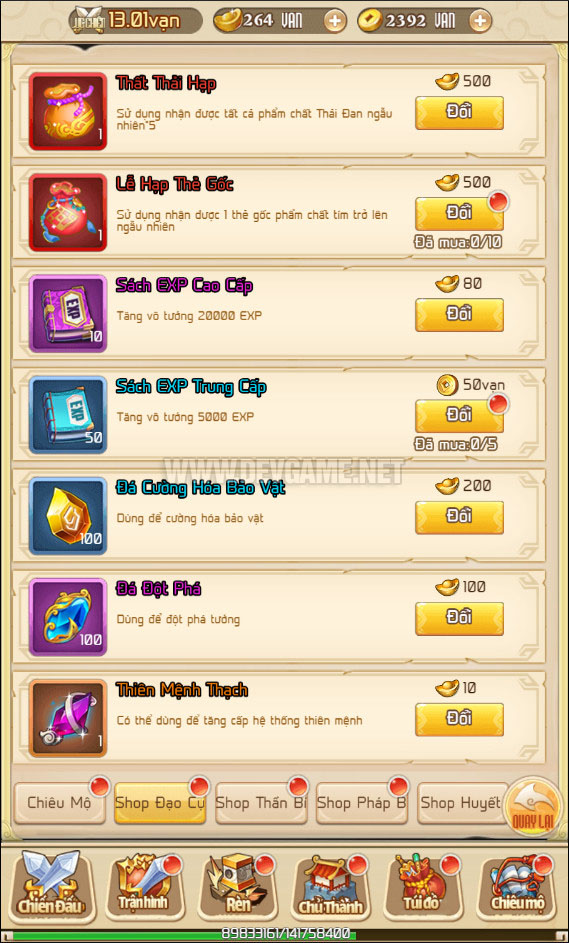Image resolution: width=569 pixels, height=943 pixels.
Task: Select the Thiên Mệnh Thạch item icon
Action: point(67,718)
